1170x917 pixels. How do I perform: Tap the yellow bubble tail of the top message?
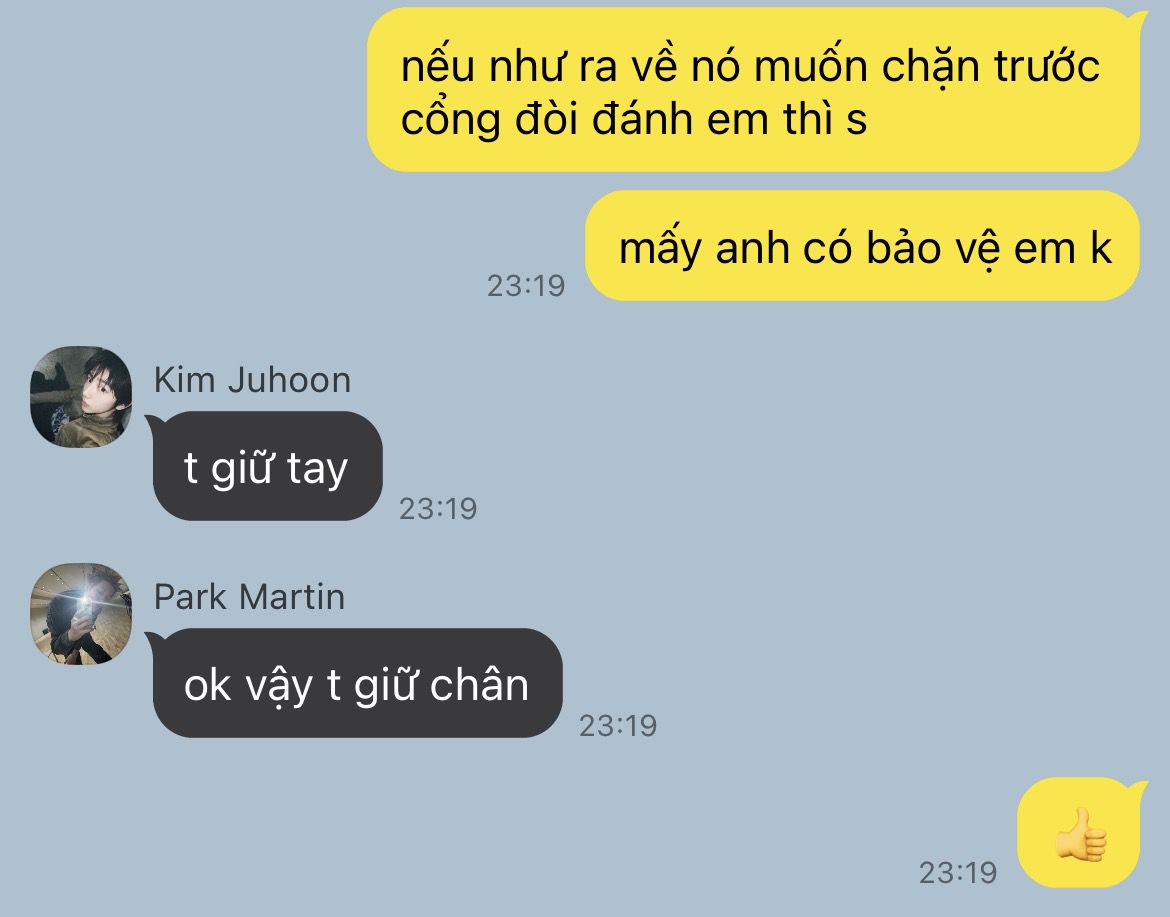[x=1139, y=21]
